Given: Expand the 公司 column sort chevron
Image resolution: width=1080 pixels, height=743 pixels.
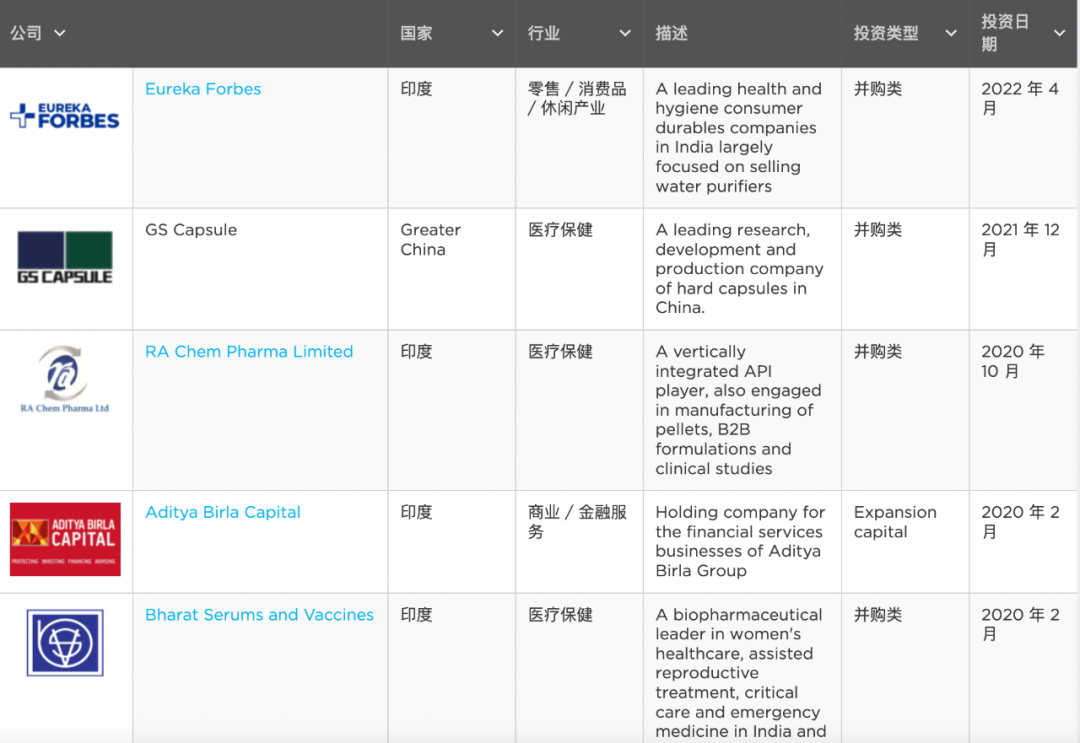Looking at the screenshot, I should click(x=60, y=33).
